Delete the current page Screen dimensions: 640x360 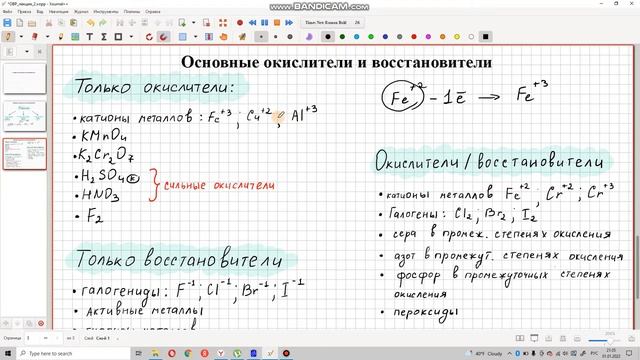206,23
